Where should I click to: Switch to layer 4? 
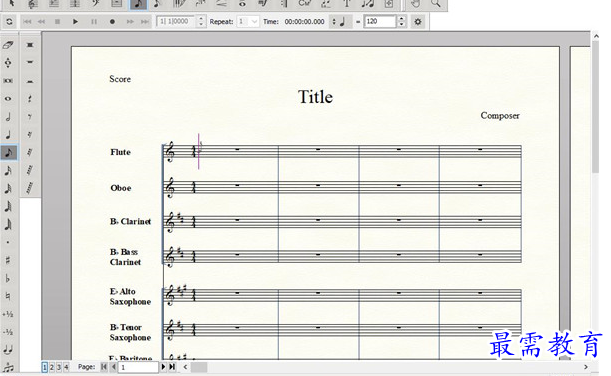66,367
